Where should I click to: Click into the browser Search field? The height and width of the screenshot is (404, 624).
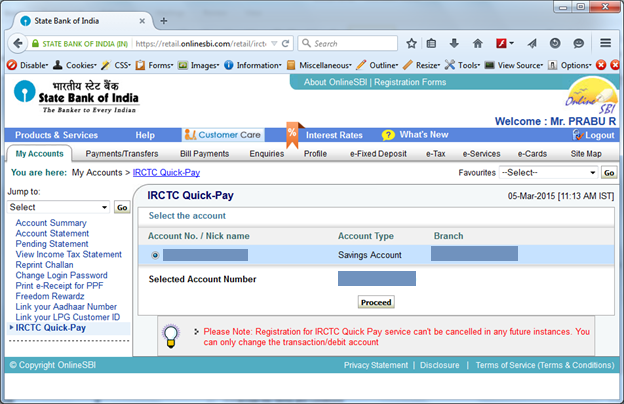pos(348,43)
